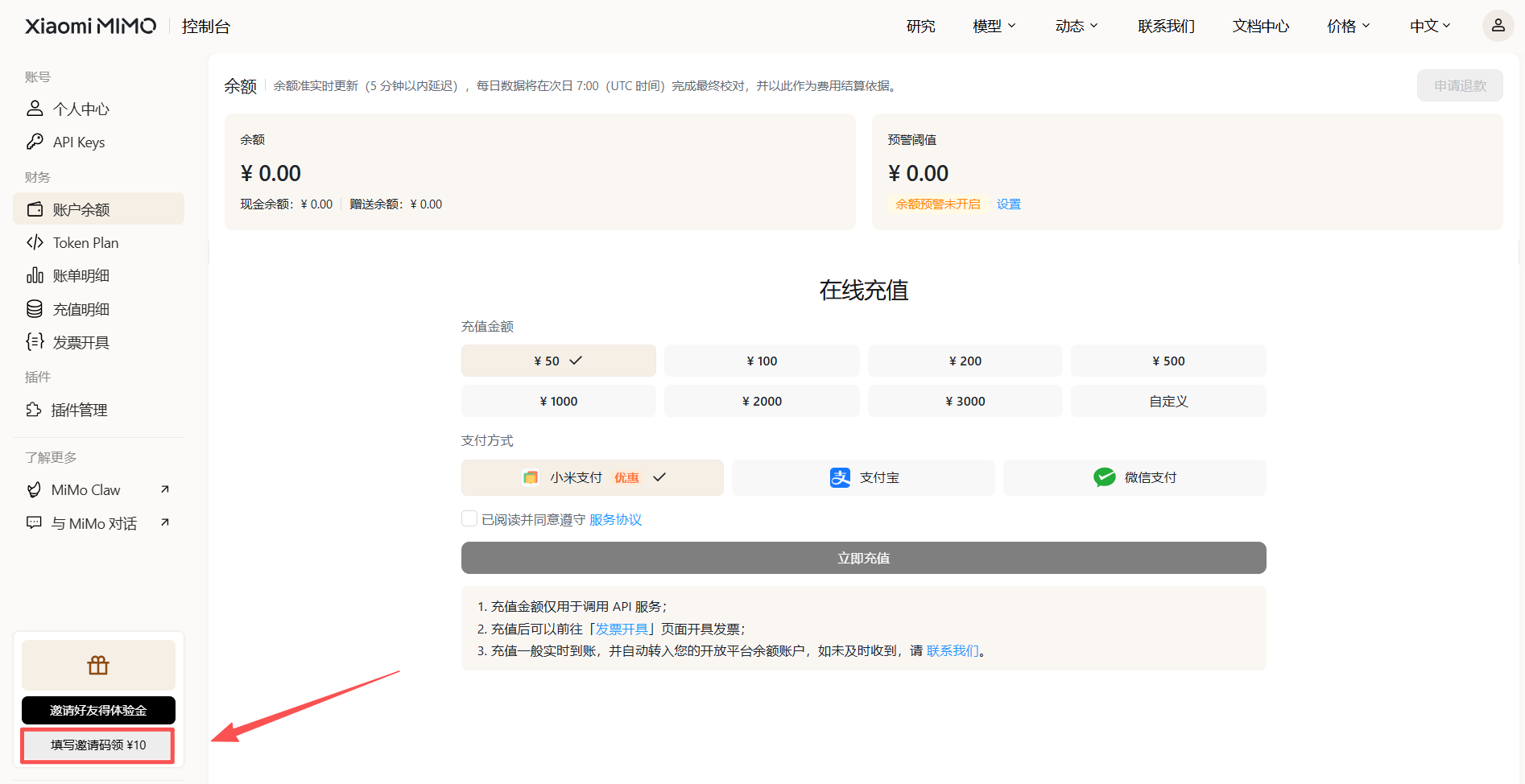Follow the 联系我们 link in the notes
This screenshot has height=784, width=1525.
(x=953, y=650)
